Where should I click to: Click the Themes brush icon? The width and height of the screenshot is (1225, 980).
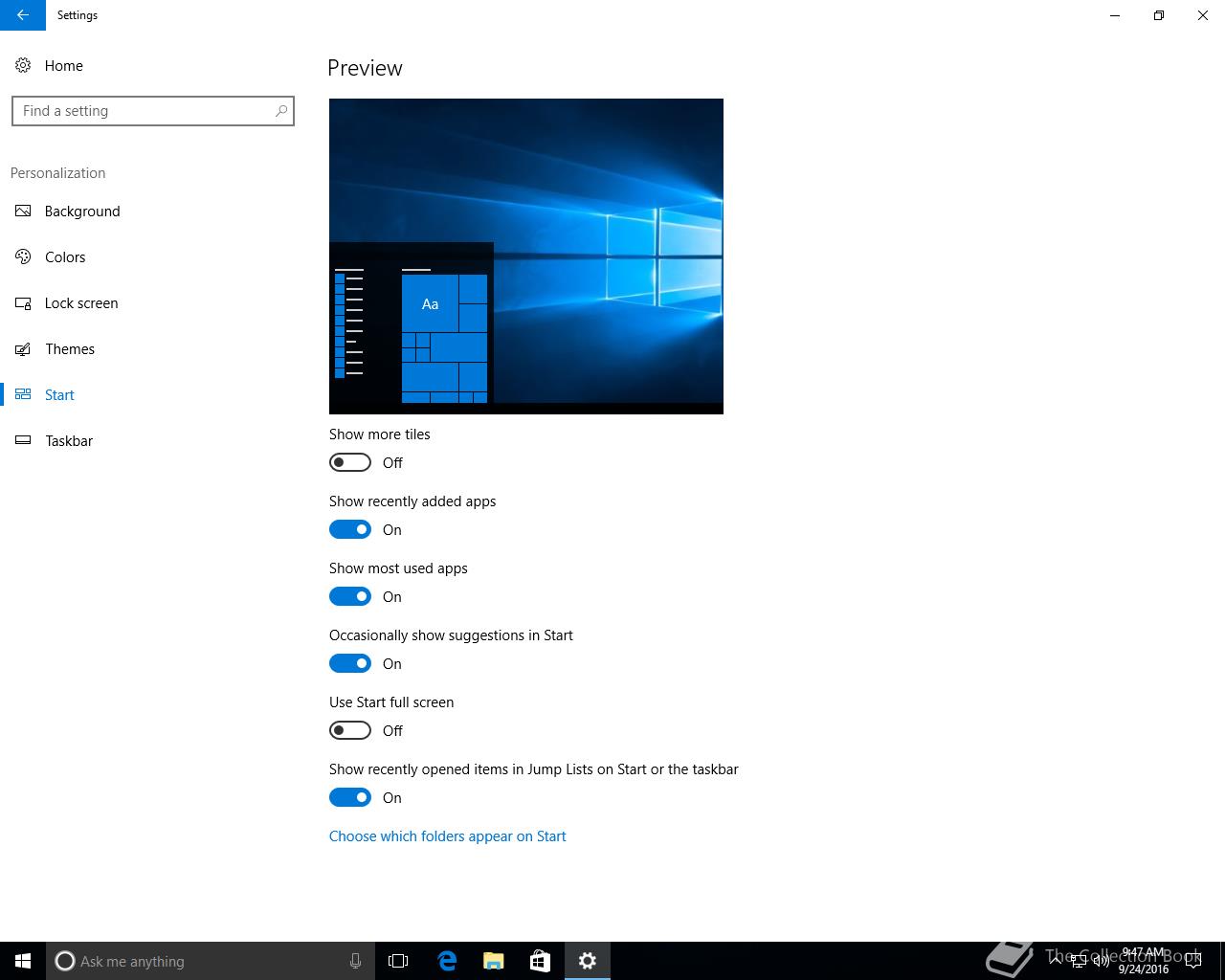(23, 349)
